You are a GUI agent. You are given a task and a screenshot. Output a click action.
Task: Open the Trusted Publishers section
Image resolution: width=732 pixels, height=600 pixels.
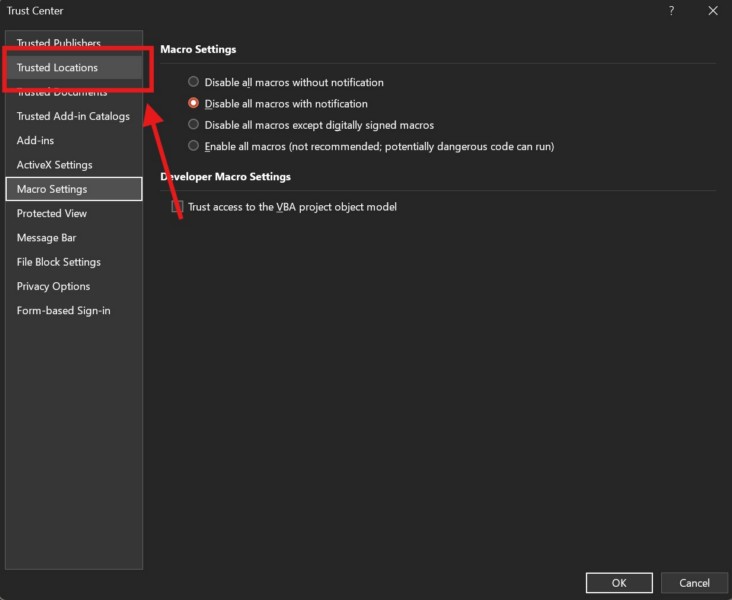(x=58, y=44)
